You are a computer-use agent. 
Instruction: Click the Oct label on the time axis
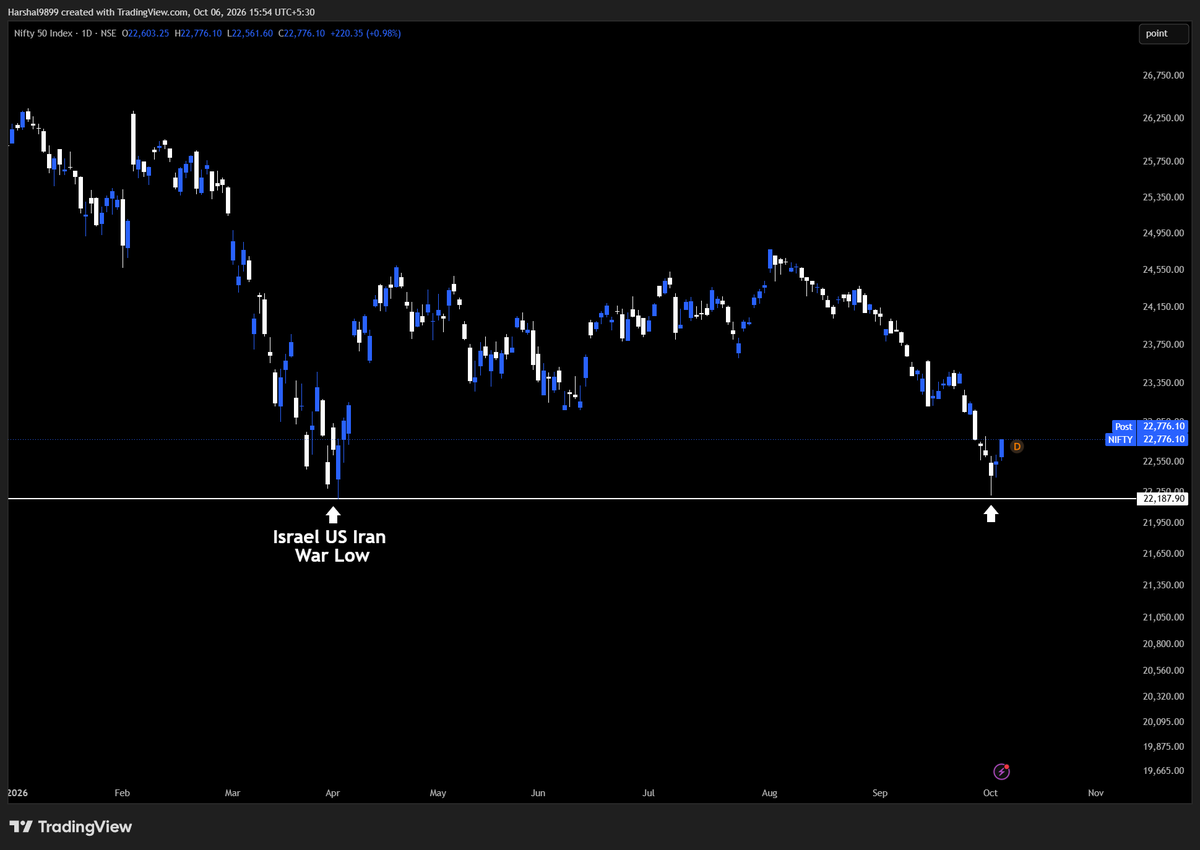click(990, 793)
